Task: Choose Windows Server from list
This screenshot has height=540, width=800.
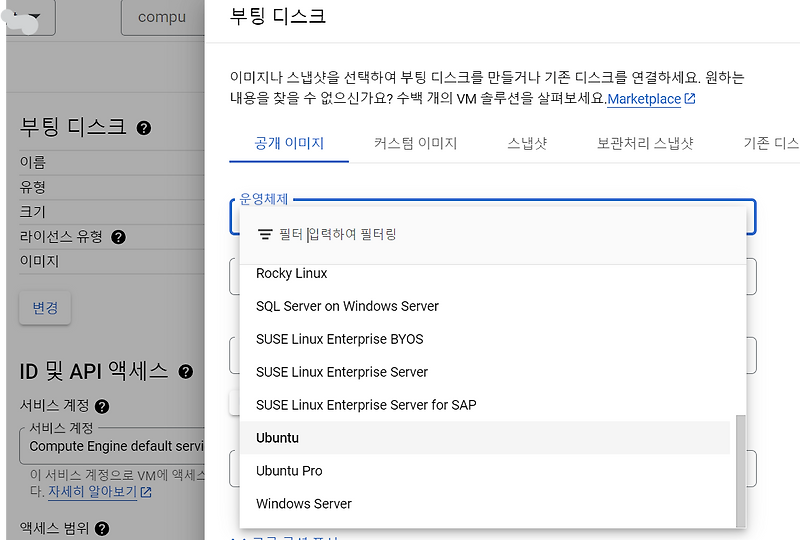Action: (x=485, y=504)
